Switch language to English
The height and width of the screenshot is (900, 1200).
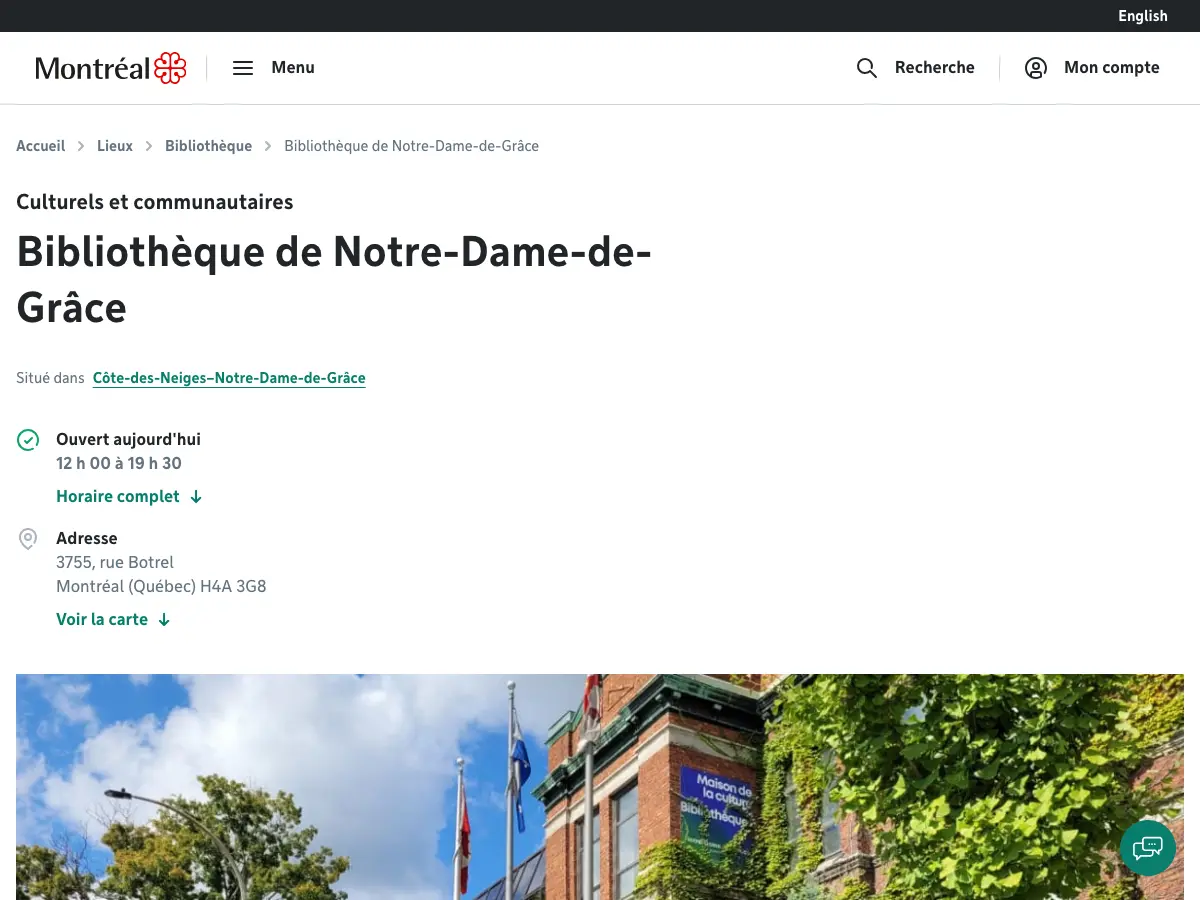click(x=1143, y=16)
